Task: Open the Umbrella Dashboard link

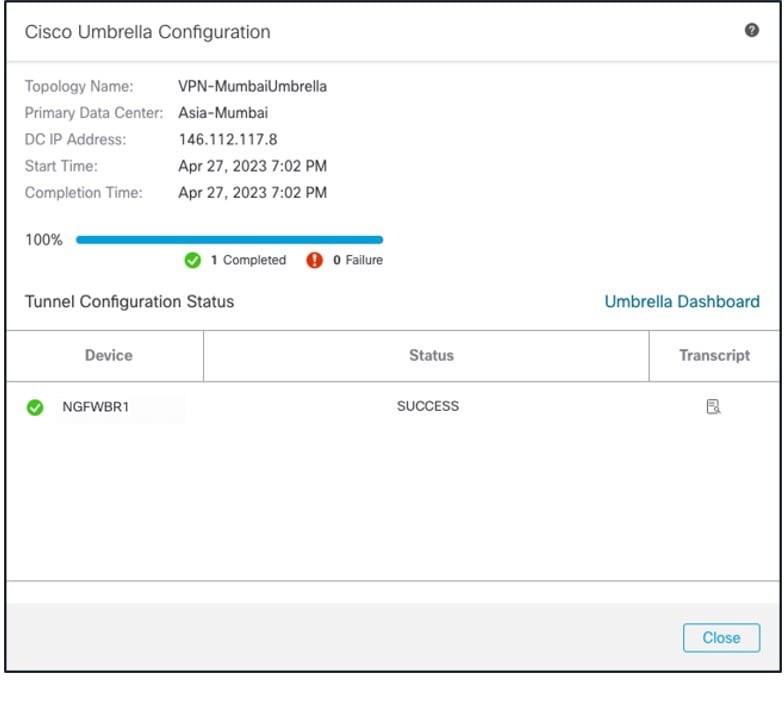Action: 682,302
